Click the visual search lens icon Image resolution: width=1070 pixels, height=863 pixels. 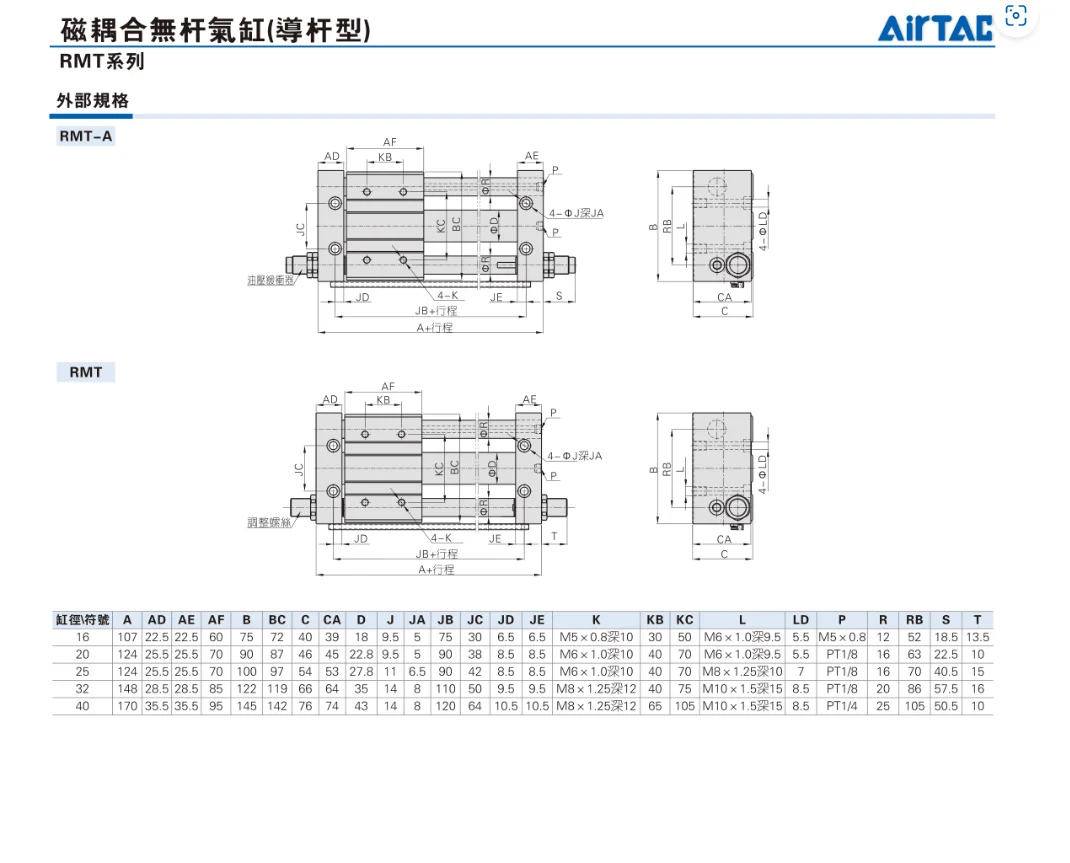point(1016,16)
